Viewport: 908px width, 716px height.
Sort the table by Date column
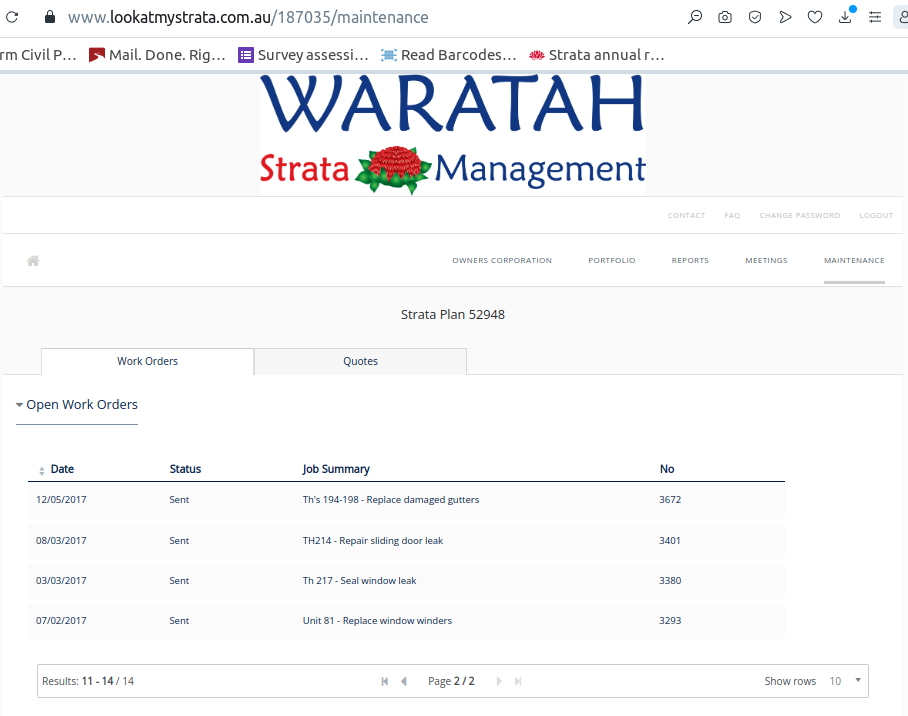pos(61,469)
